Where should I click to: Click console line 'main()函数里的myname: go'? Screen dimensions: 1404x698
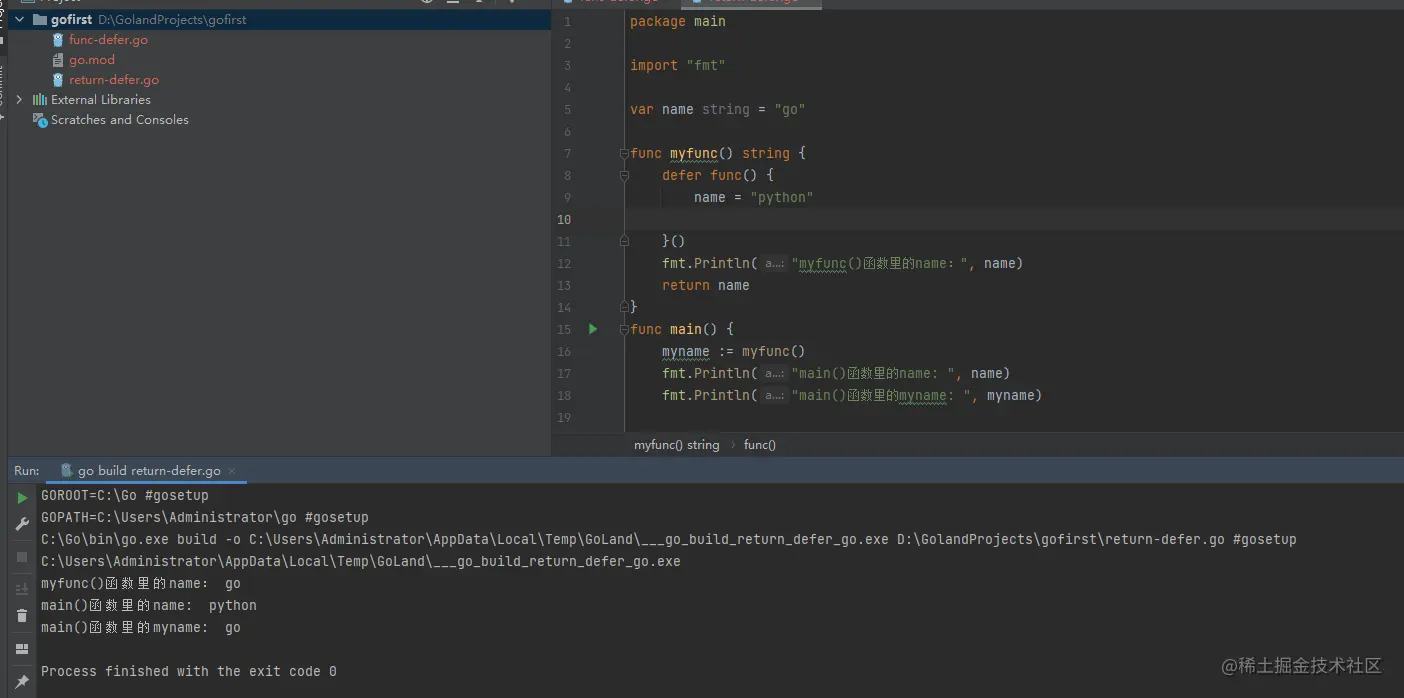tap(141, 628)
